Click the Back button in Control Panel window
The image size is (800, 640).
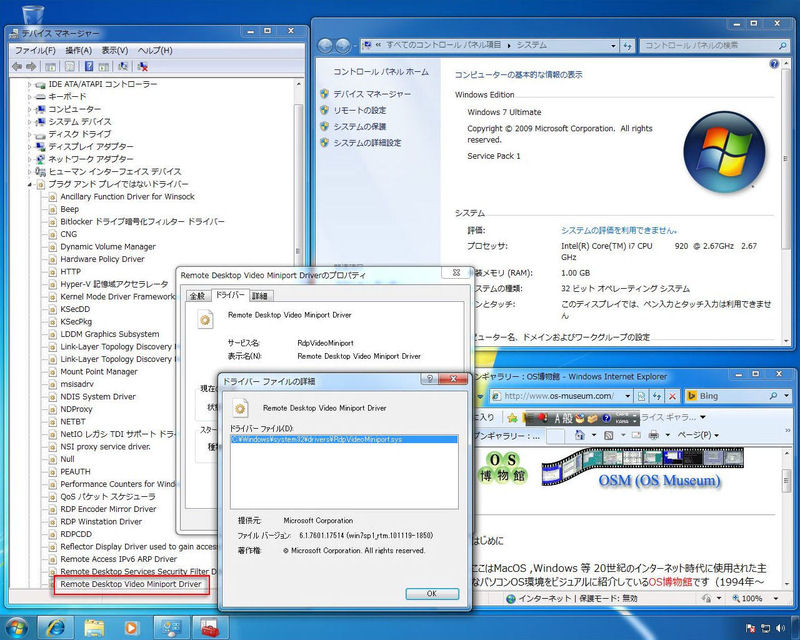pyautogui.click(x=326, y=45)
